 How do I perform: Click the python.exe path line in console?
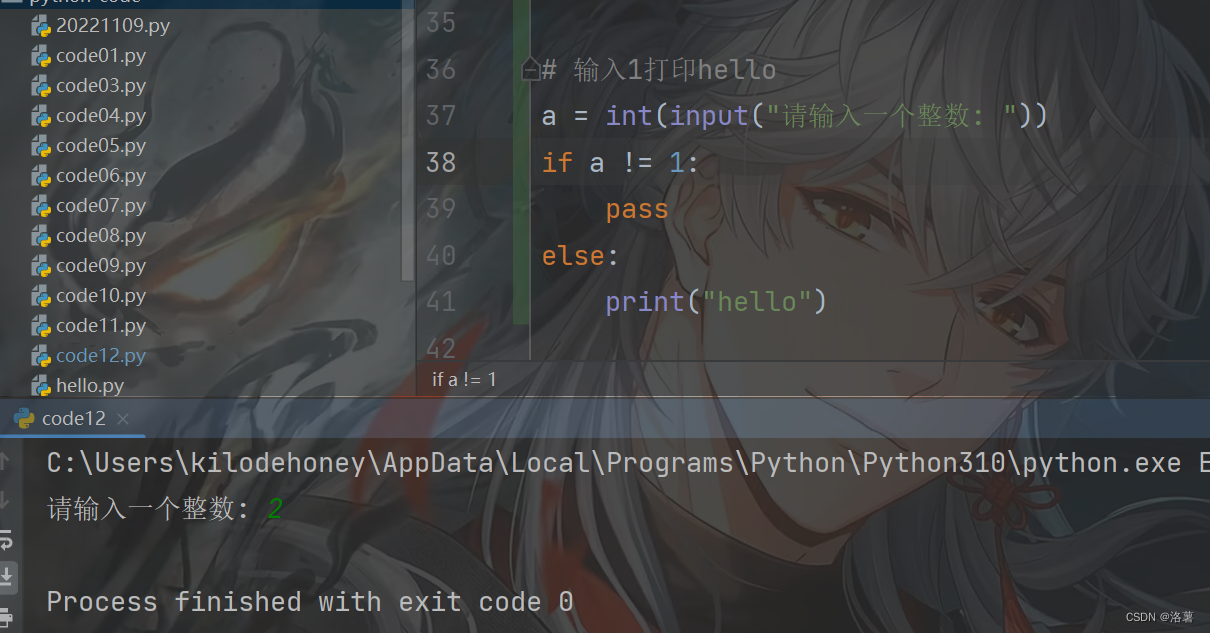[628, 463]
